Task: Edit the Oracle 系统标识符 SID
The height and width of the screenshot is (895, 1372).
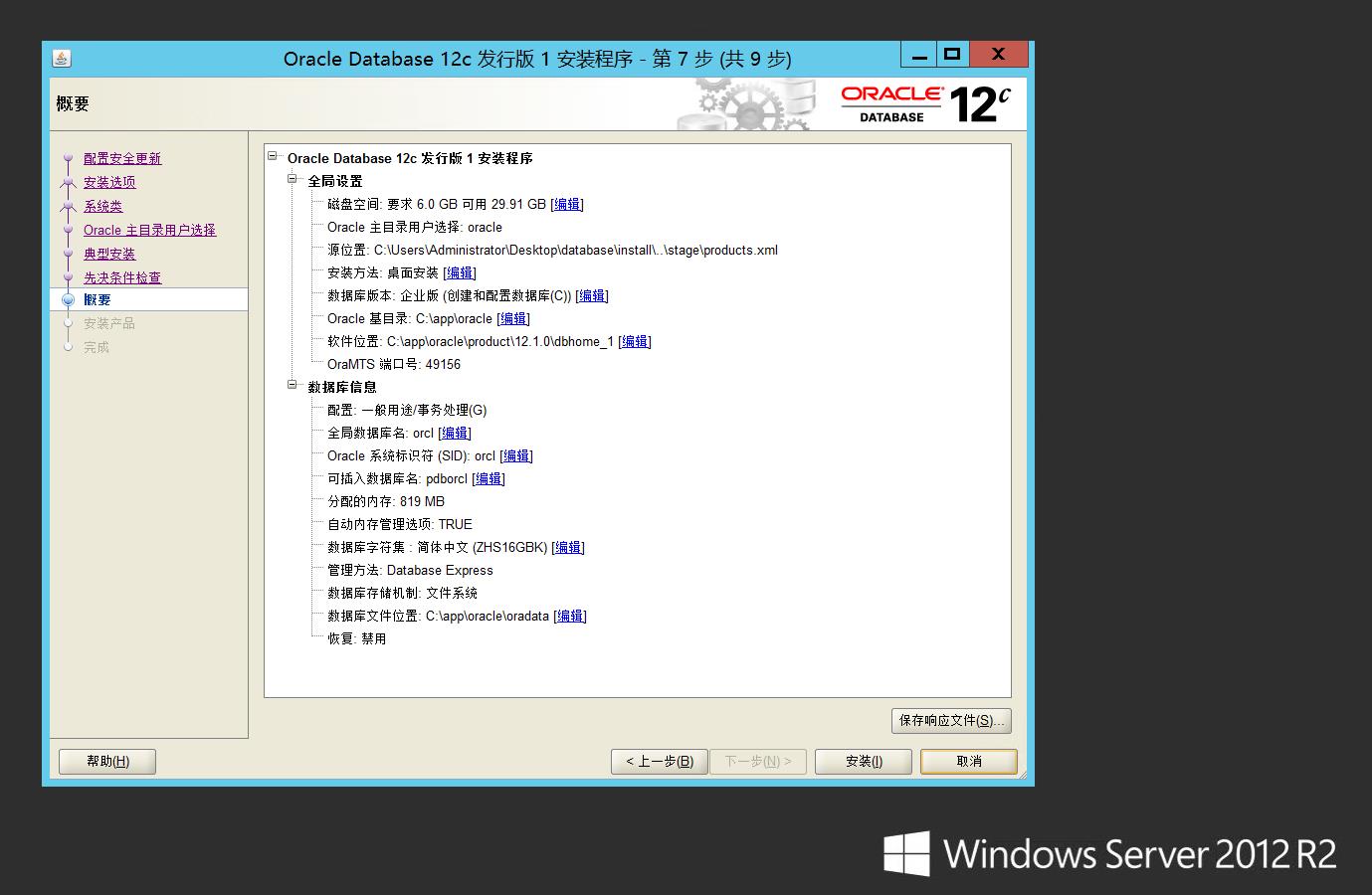Action: point(516,455)
